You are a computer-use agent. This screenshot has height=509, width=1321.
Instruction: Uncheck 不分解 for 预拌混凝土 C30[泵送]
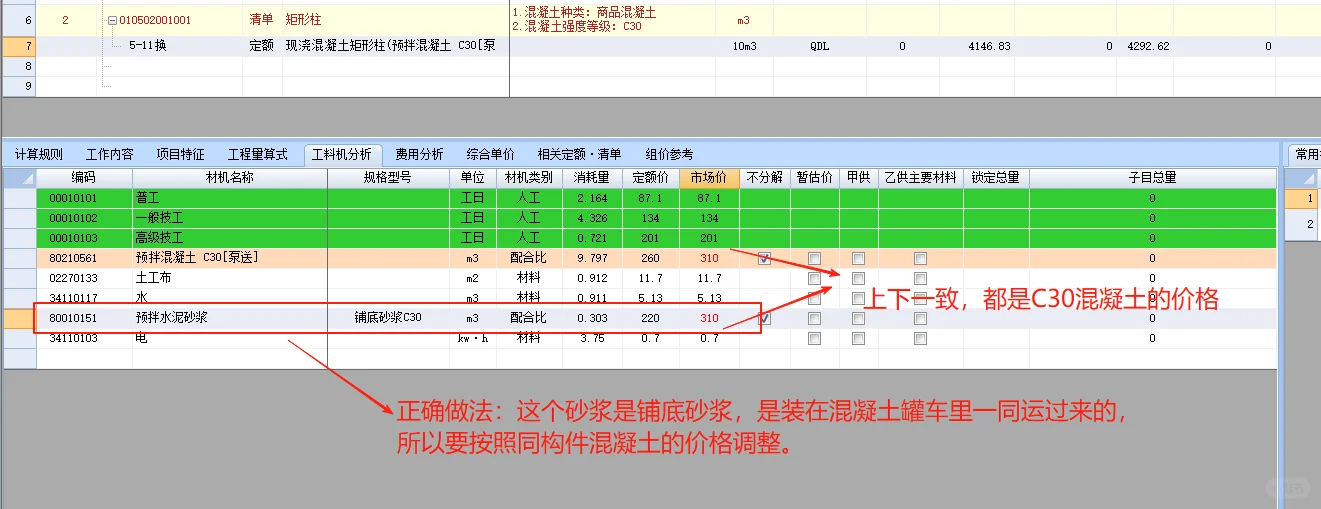(x=764, y=258)
